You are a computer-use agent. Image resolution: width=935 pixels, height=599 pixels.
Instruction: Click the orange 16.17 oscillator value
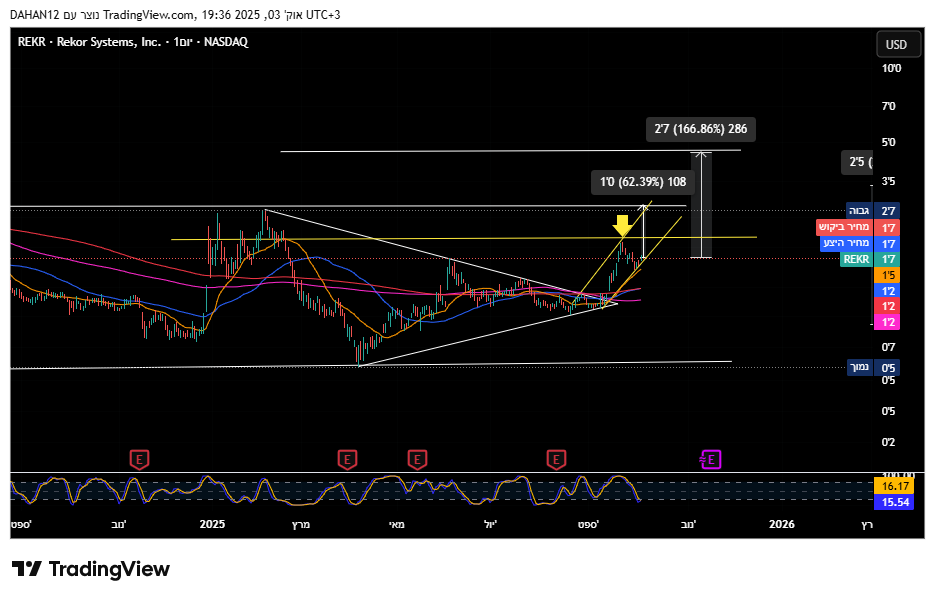(893, 486)
